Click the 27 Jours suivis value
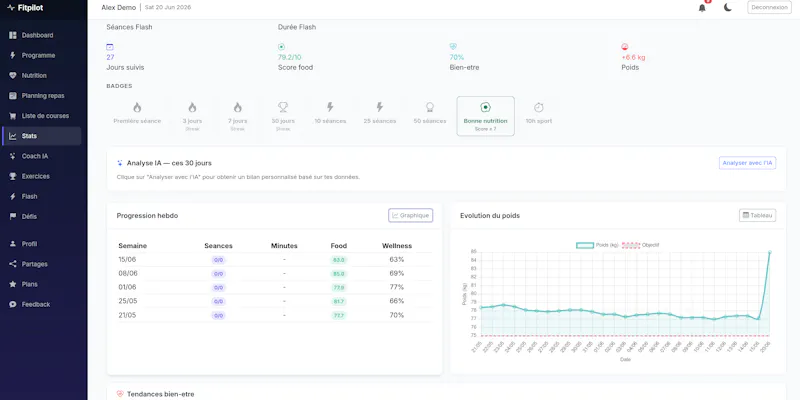800x400 pixels. (x=110, y=57)
